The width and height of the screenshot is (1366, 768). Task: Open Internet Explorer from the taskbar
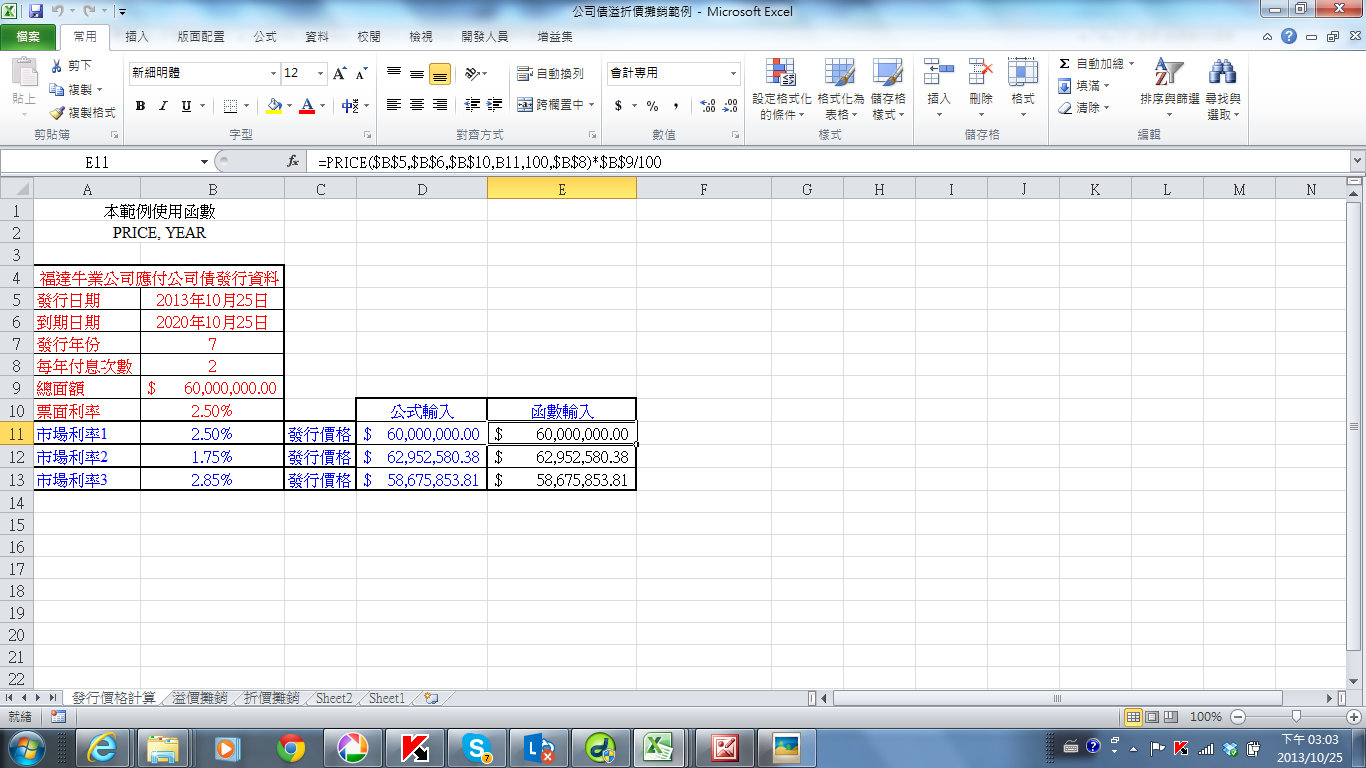point(102,747)
